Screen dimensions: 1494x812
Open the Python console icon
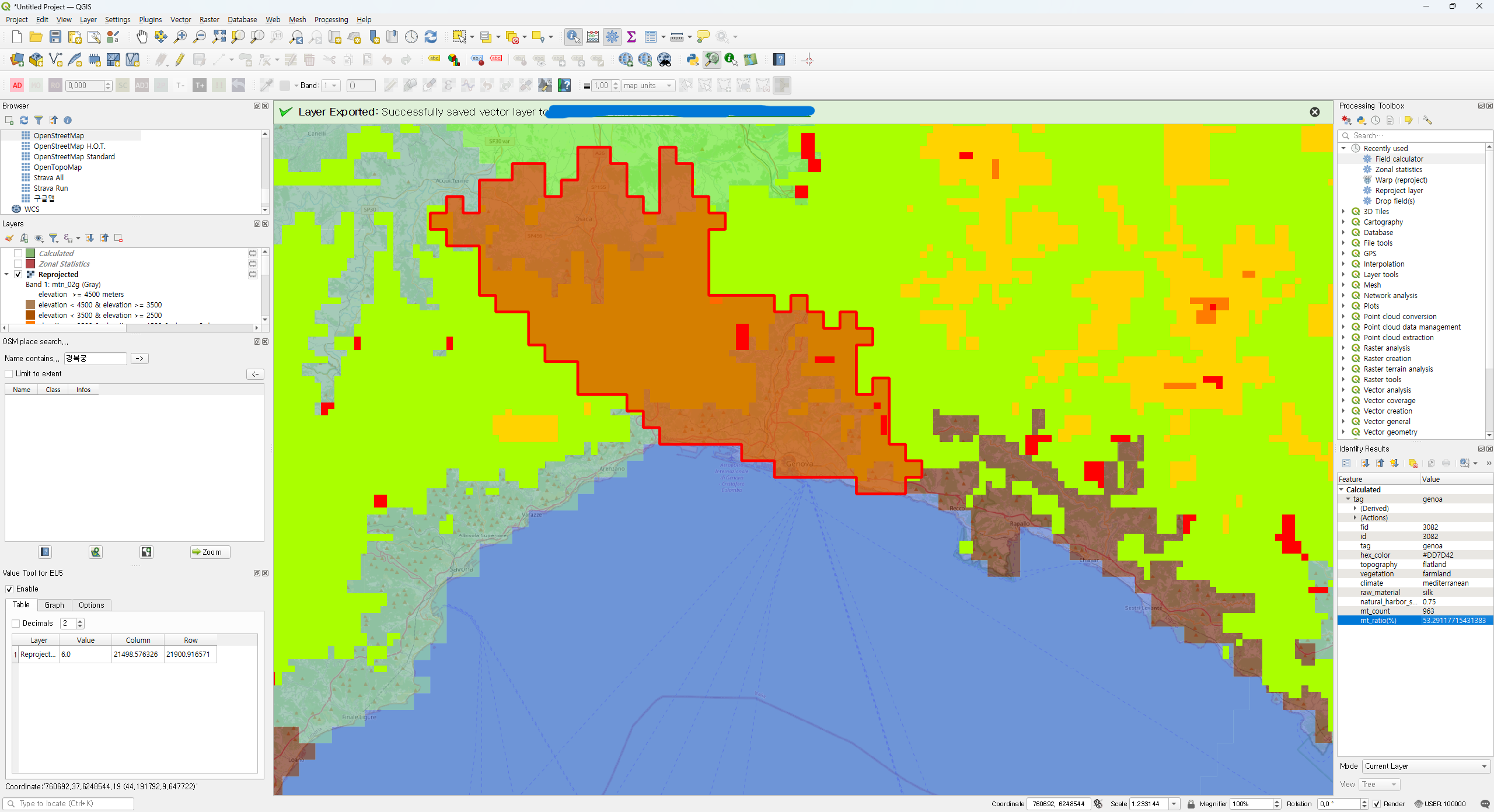[692, 60]
